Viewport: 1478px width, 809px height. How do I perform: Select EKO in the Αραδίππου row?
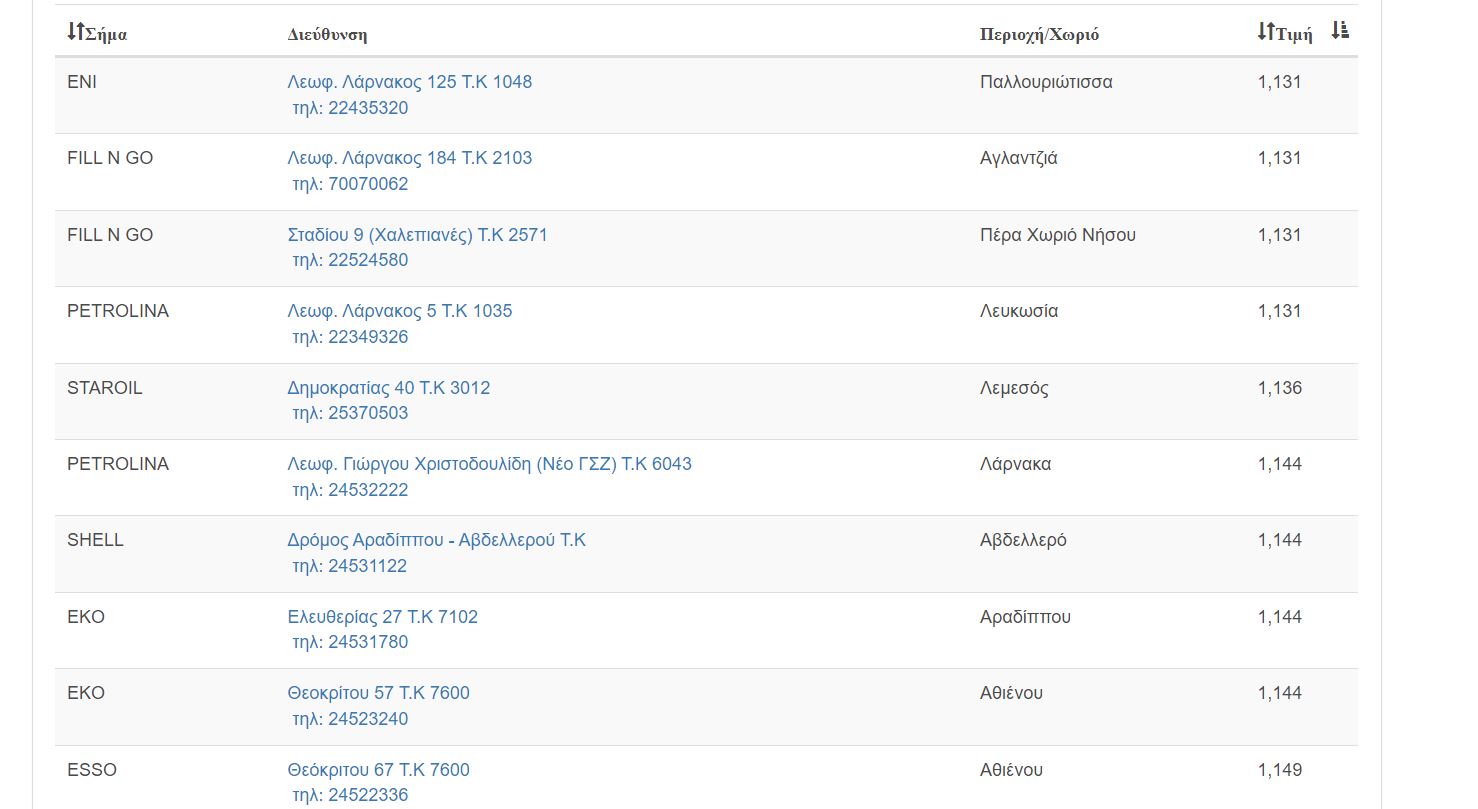pos(86,617)
